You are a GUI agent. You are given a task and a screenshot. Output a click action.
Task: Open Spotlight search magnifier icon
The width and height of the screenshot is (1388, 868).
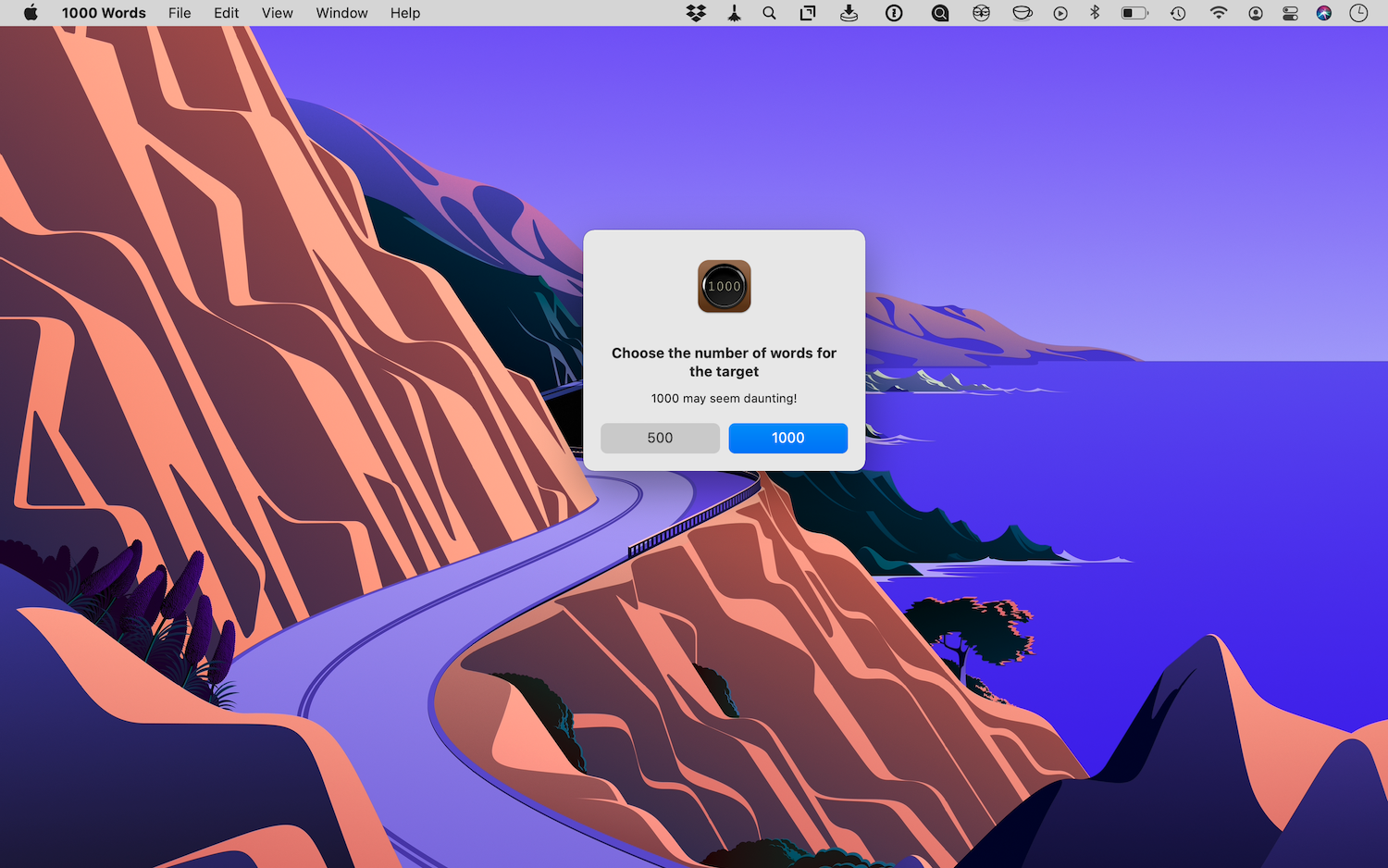click(769, 13)
